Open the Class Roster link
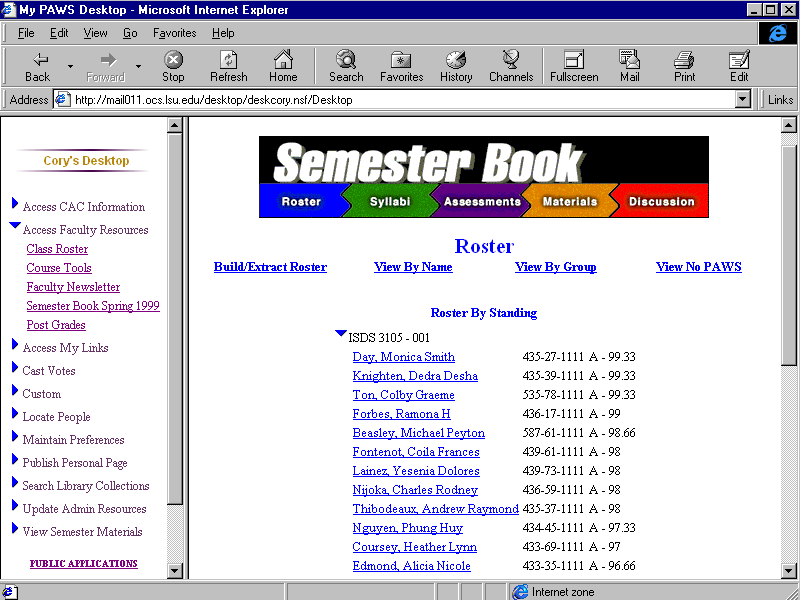This screenshot has height=600, width=800. (57, 249)
